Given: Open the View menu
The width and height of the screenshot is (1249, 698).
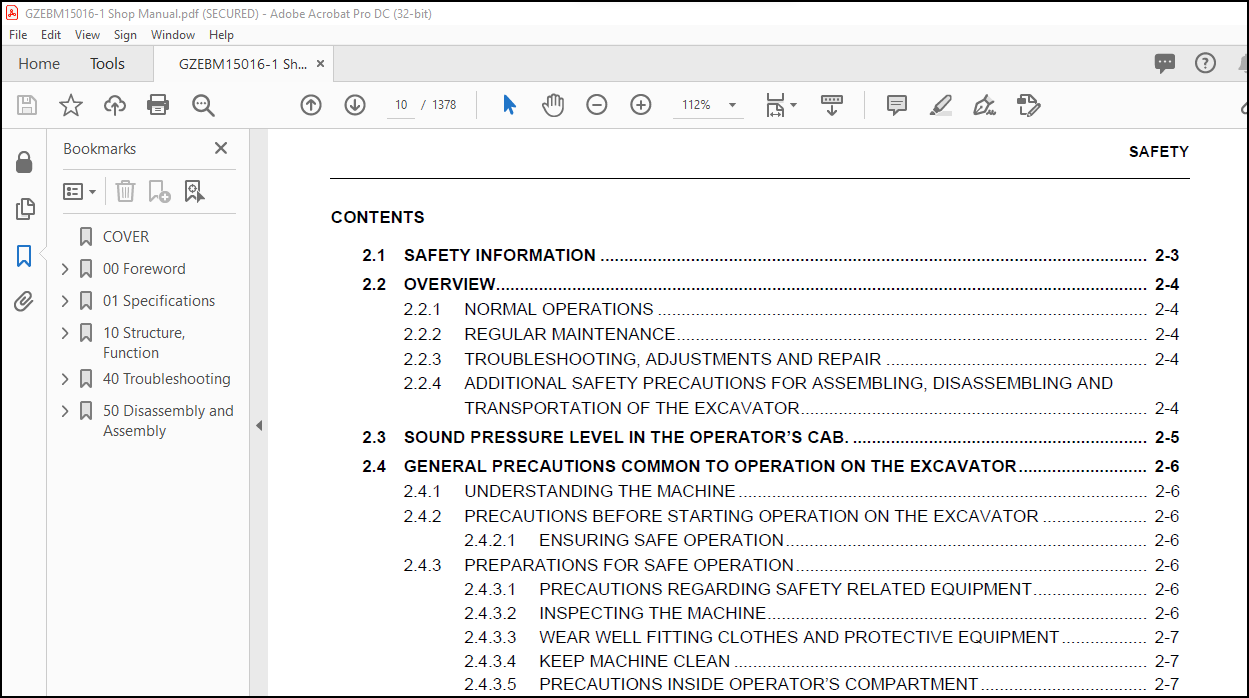Looking at the screenshot, I should point(88,34).
